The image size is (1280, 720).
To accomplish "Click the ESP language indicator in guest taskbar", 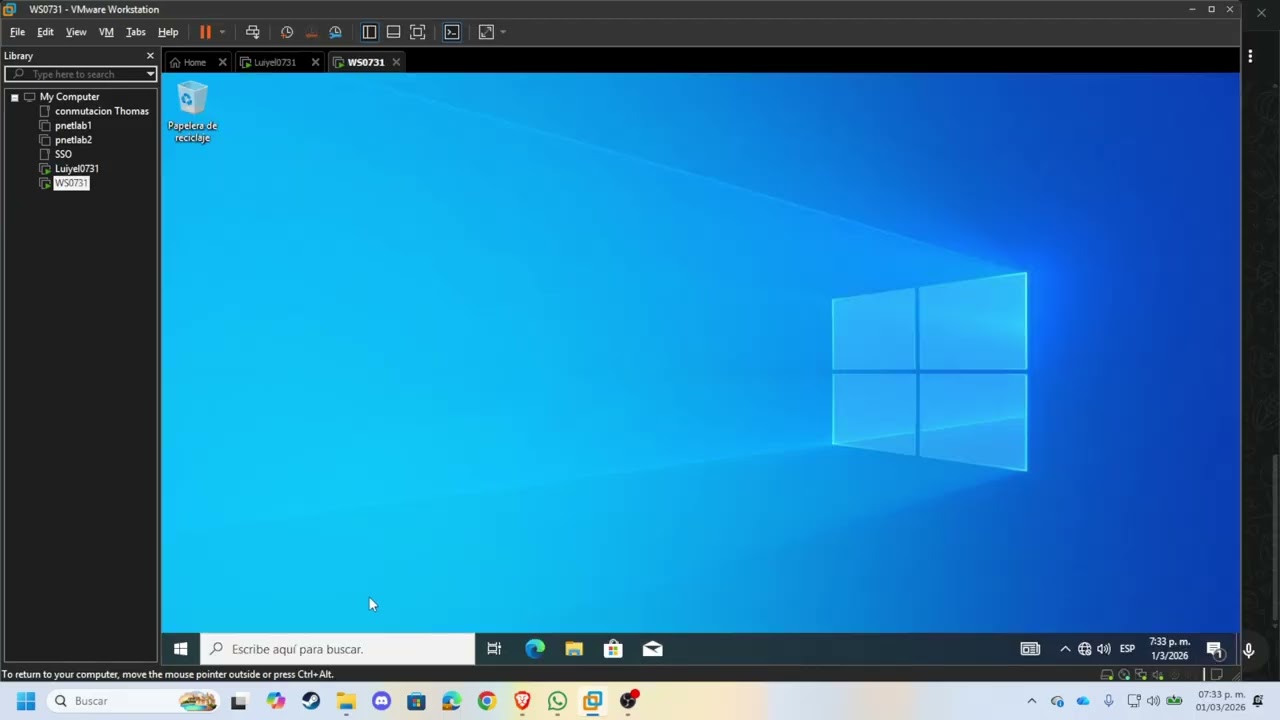I will coord(1127,649).
